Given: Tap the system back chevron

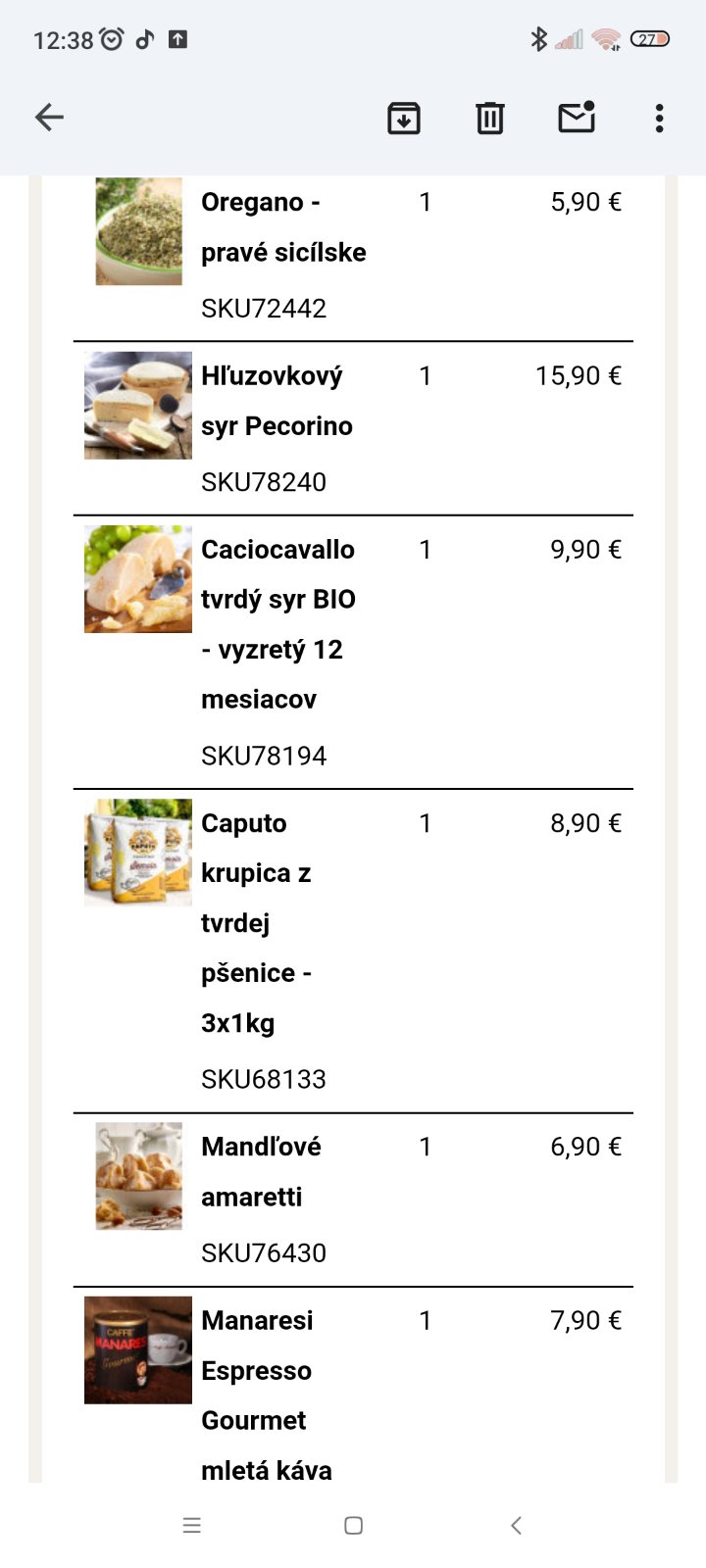Looking at the screenshot, I should [516, 1525].
